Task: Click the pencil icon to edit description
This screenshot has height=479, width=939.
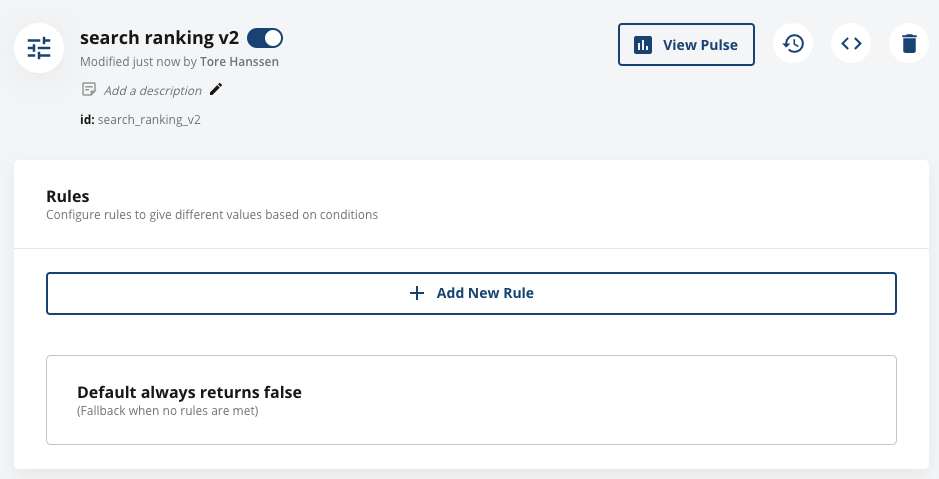Action: point(216,90)
